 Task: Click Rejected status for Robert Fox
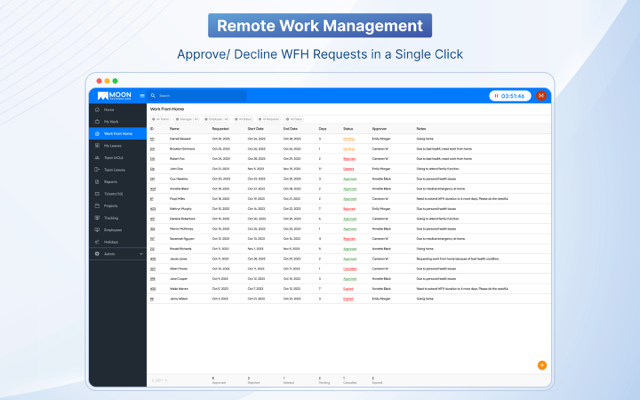(349, 159)
